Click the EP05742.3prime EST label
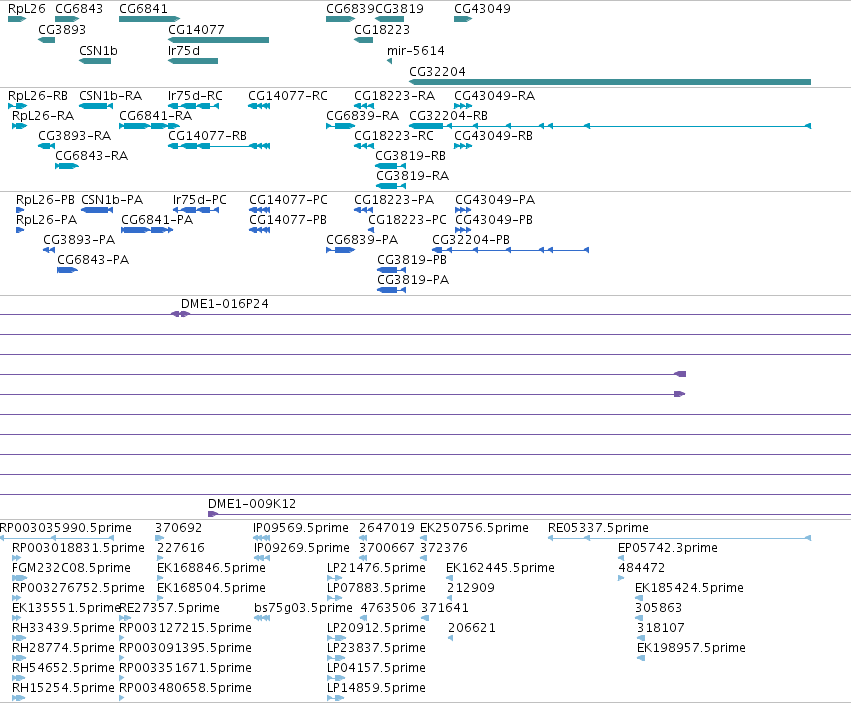This screenshot has width=851, height=703. [x=668, y=548]
